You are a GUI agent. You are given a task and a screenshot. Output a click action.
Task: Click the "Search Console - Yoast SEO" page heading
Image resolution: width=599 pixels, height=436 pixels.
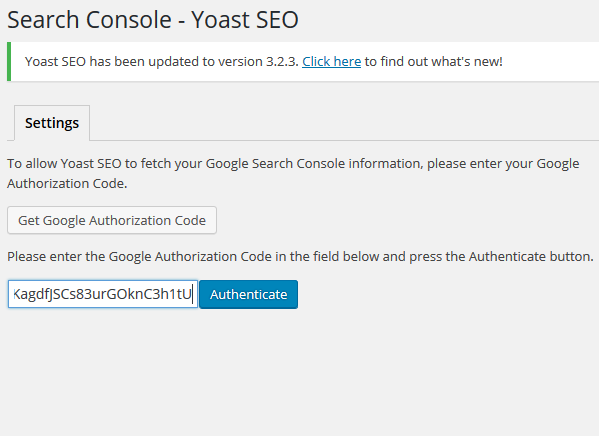[x=153, y=19]
